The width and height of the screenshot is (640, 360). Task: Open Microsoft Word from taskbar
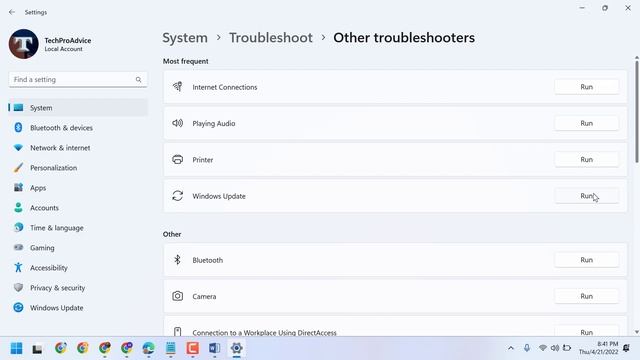pyautogui.click(x=214, y=348)
